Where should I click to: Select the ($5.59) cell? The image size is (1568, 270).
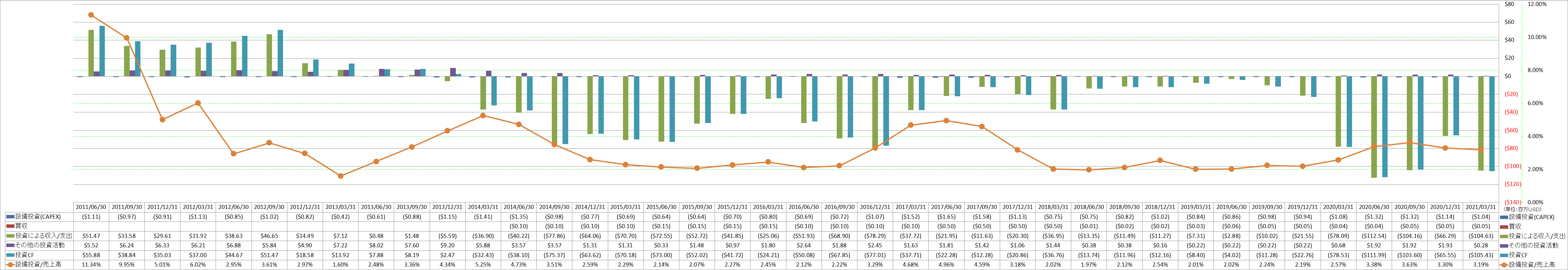[x=448, y=236]
